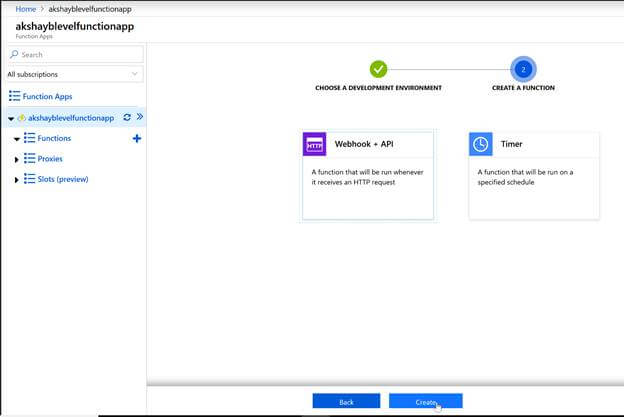
Task: Click the Webhook HTTP request description text
Action: (x=367, y=177)
